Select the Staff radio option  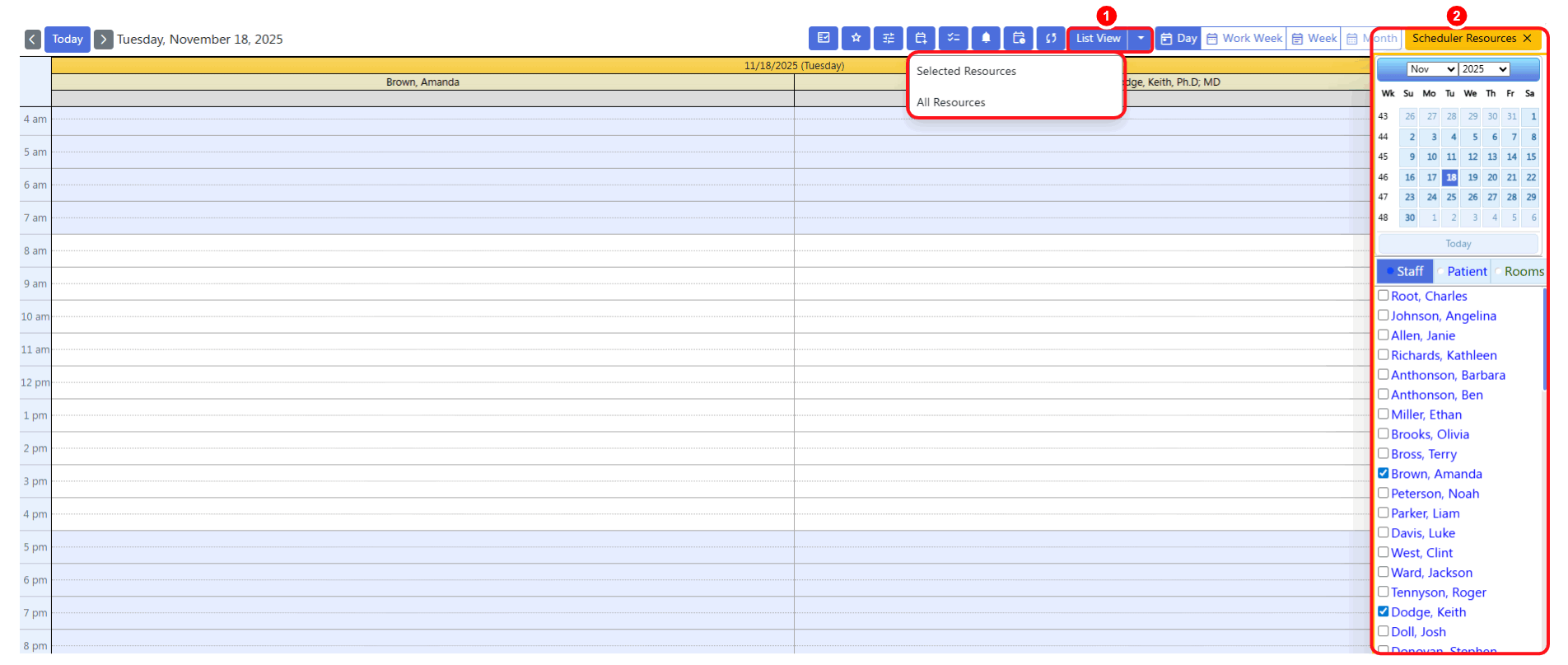point(1405,271)
